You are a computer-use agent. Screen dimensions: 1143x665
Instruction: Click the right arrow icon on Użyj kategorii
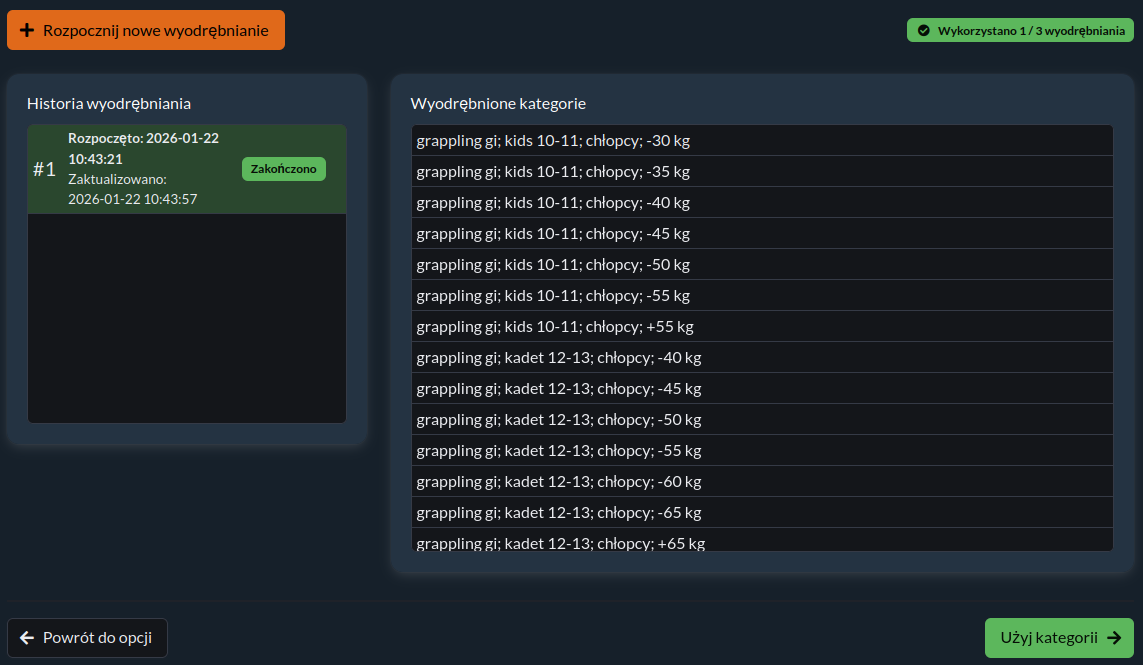point(1114,638)
